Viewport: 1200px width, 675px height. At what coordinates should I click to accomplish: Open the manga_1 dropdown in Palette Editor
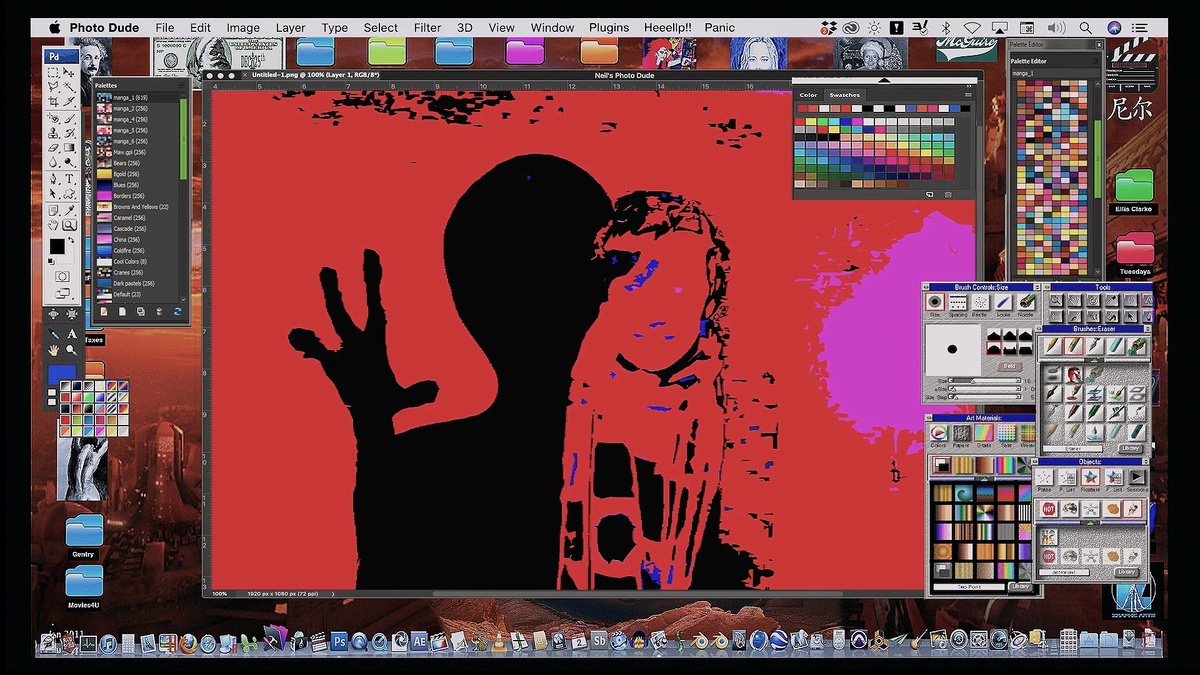[x=1053, y=73]
